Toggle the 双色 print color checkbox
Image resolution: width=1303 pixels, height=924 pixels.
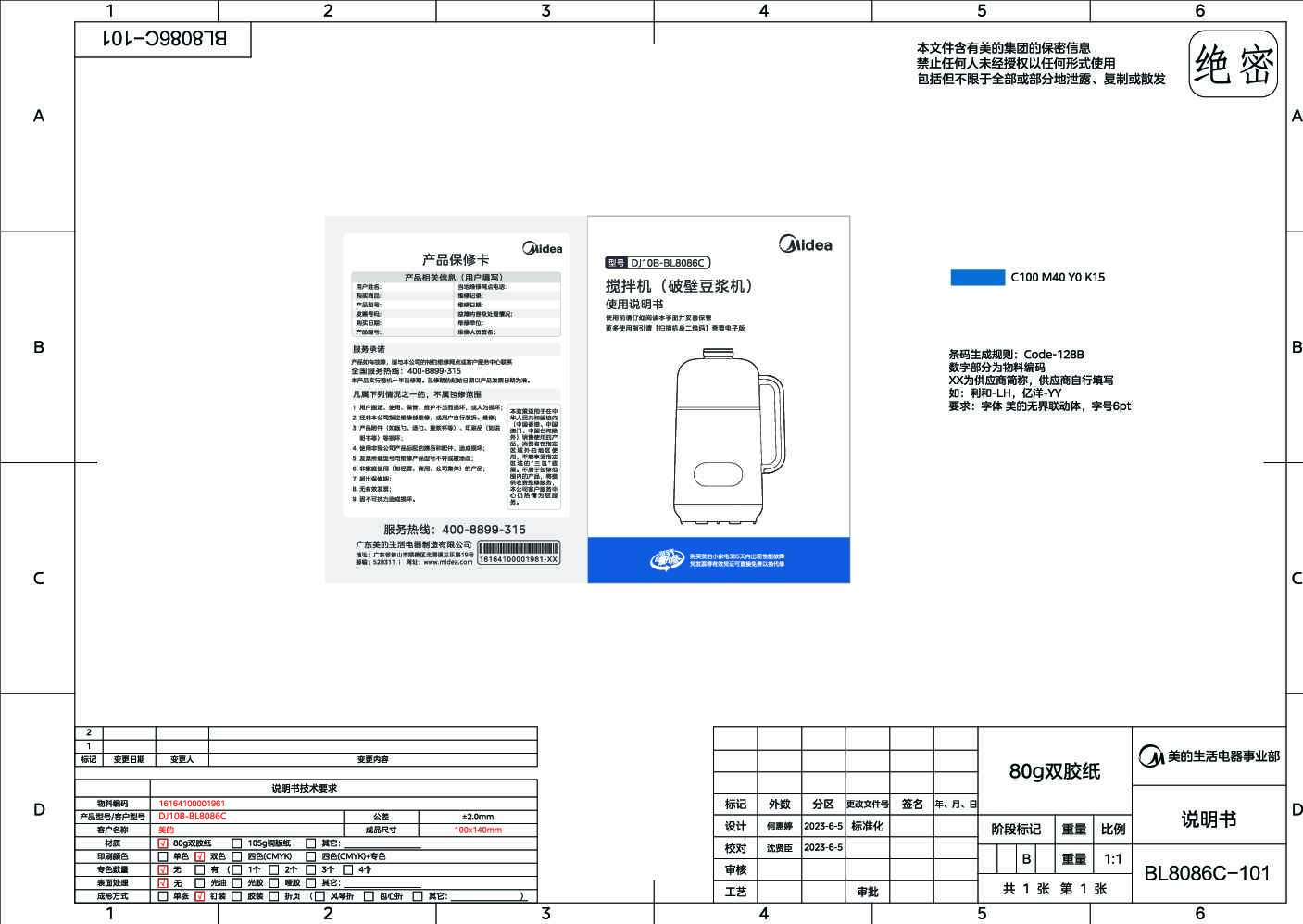pos(200,856)
